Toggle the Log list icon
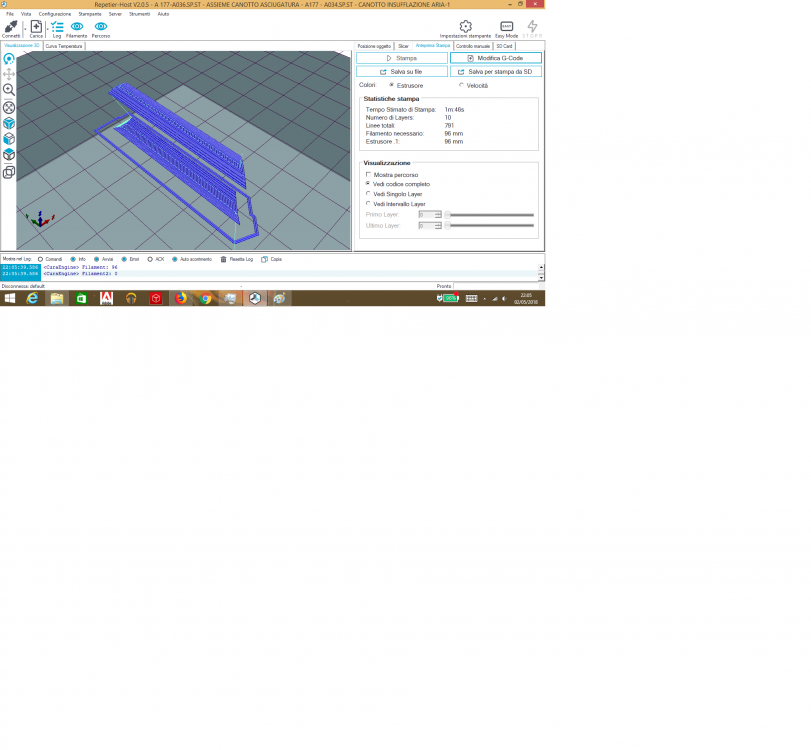This screenshot has width=811, height=750. coord(57,26)
